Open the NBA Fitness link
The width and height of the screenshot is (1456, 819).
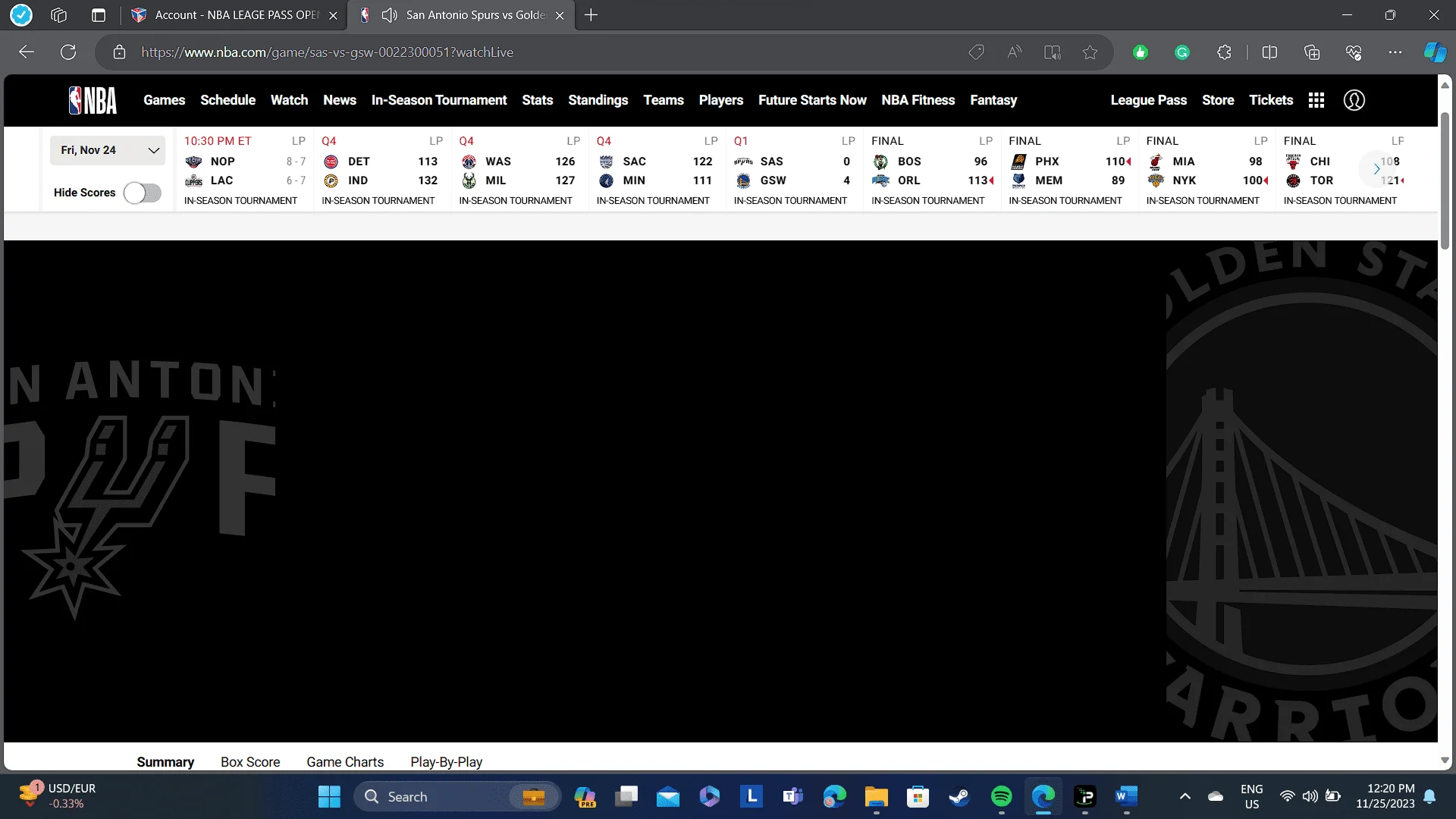pyautogui.click(x=918, y=100)
